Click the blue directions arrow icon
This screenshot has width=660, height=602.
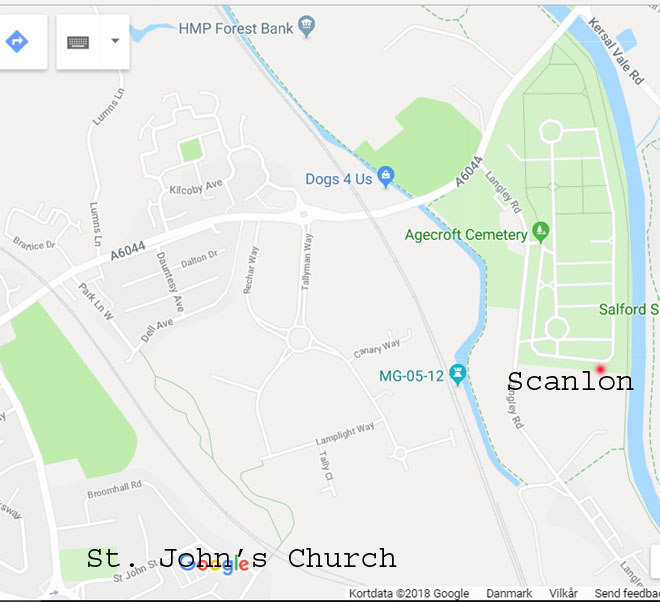(x=17, y=42)
